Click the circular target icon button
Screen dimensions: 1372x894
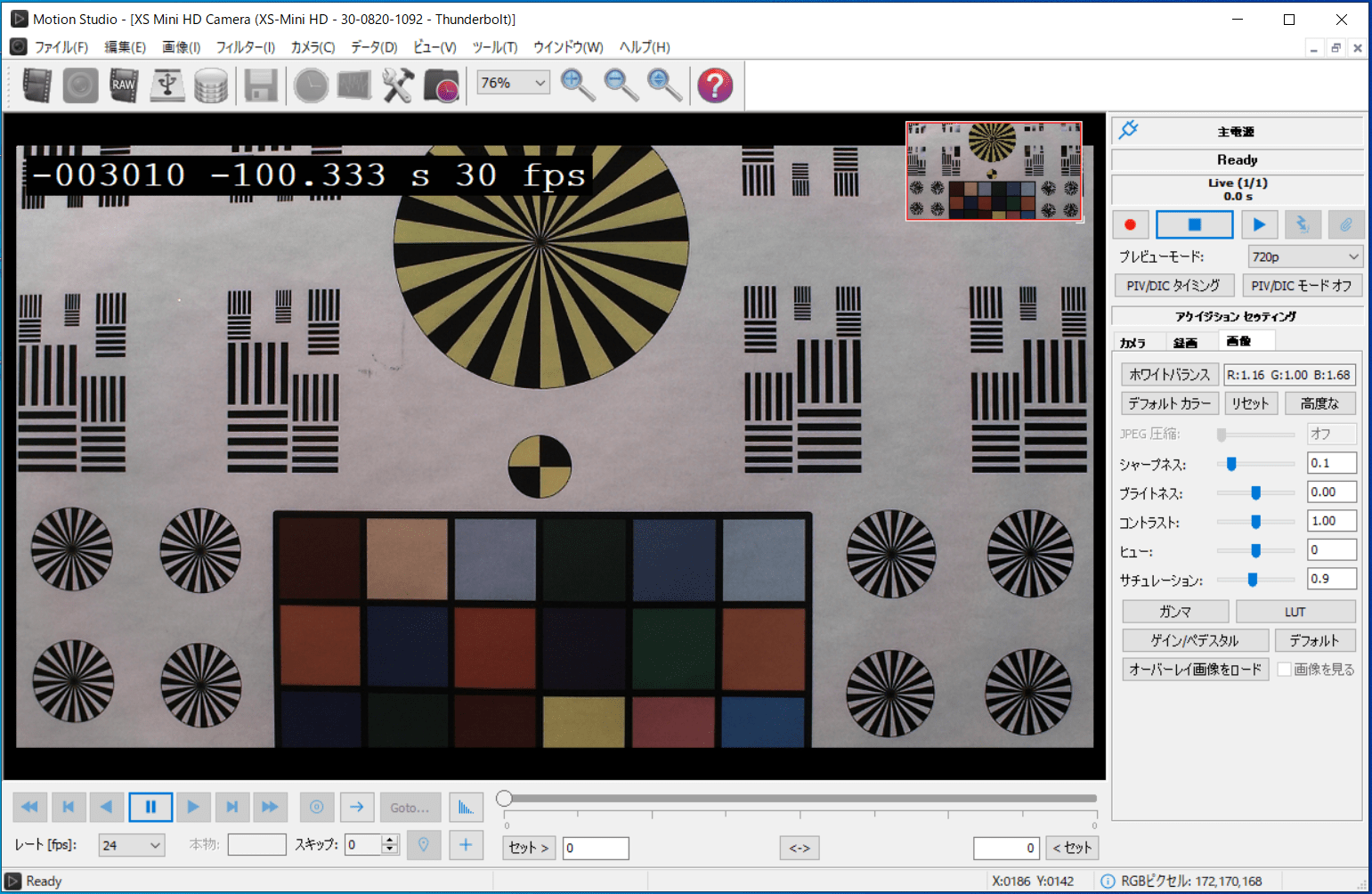317,807
